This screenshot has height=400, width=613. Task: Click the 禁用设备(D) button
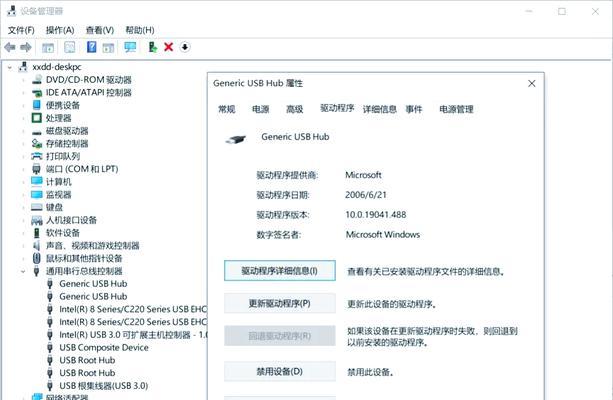click(x=280, y=371)
